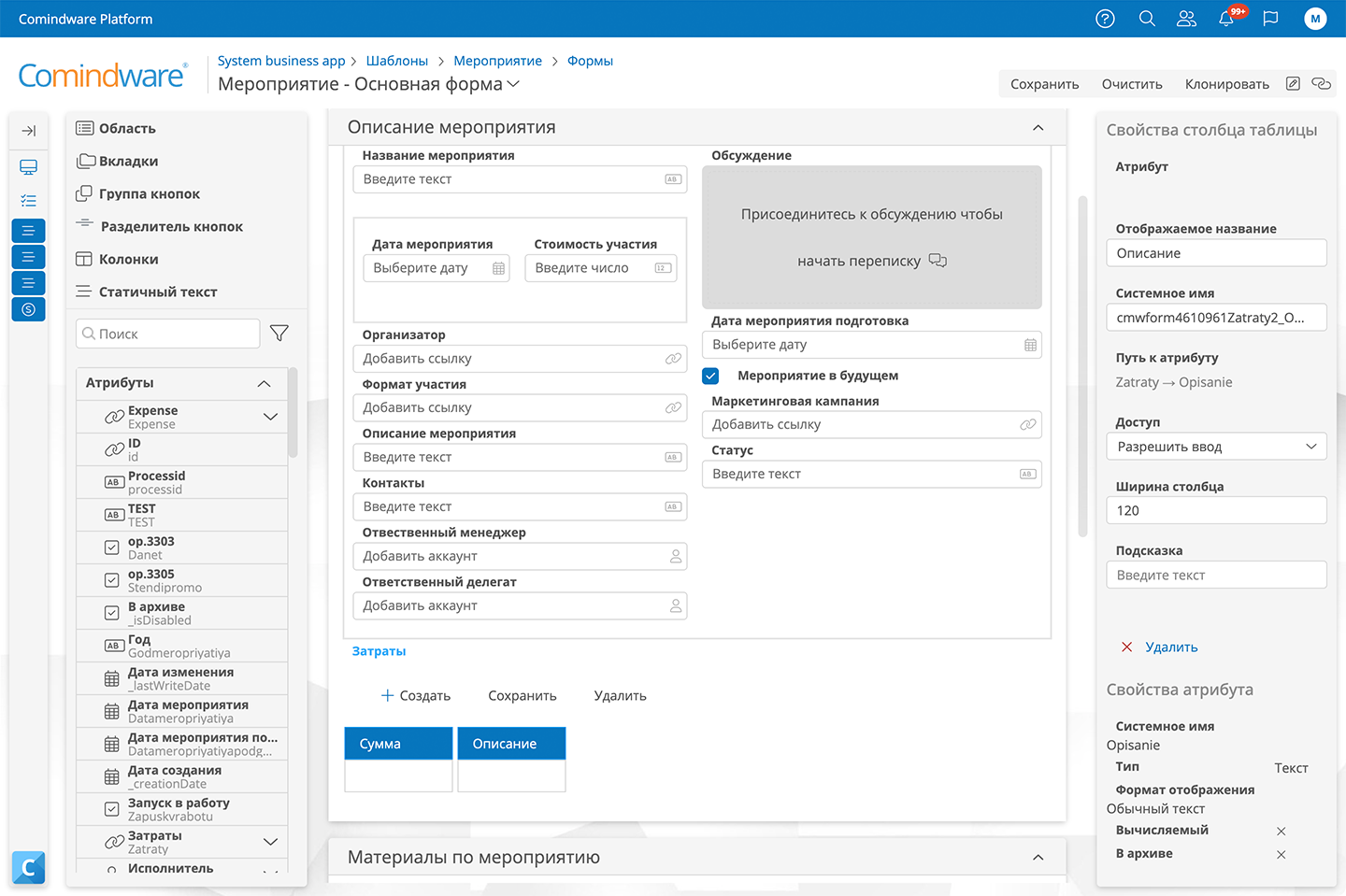Click person icon in Отвественный менеджер field
The image size is (1346, 896).
(676, 556)
